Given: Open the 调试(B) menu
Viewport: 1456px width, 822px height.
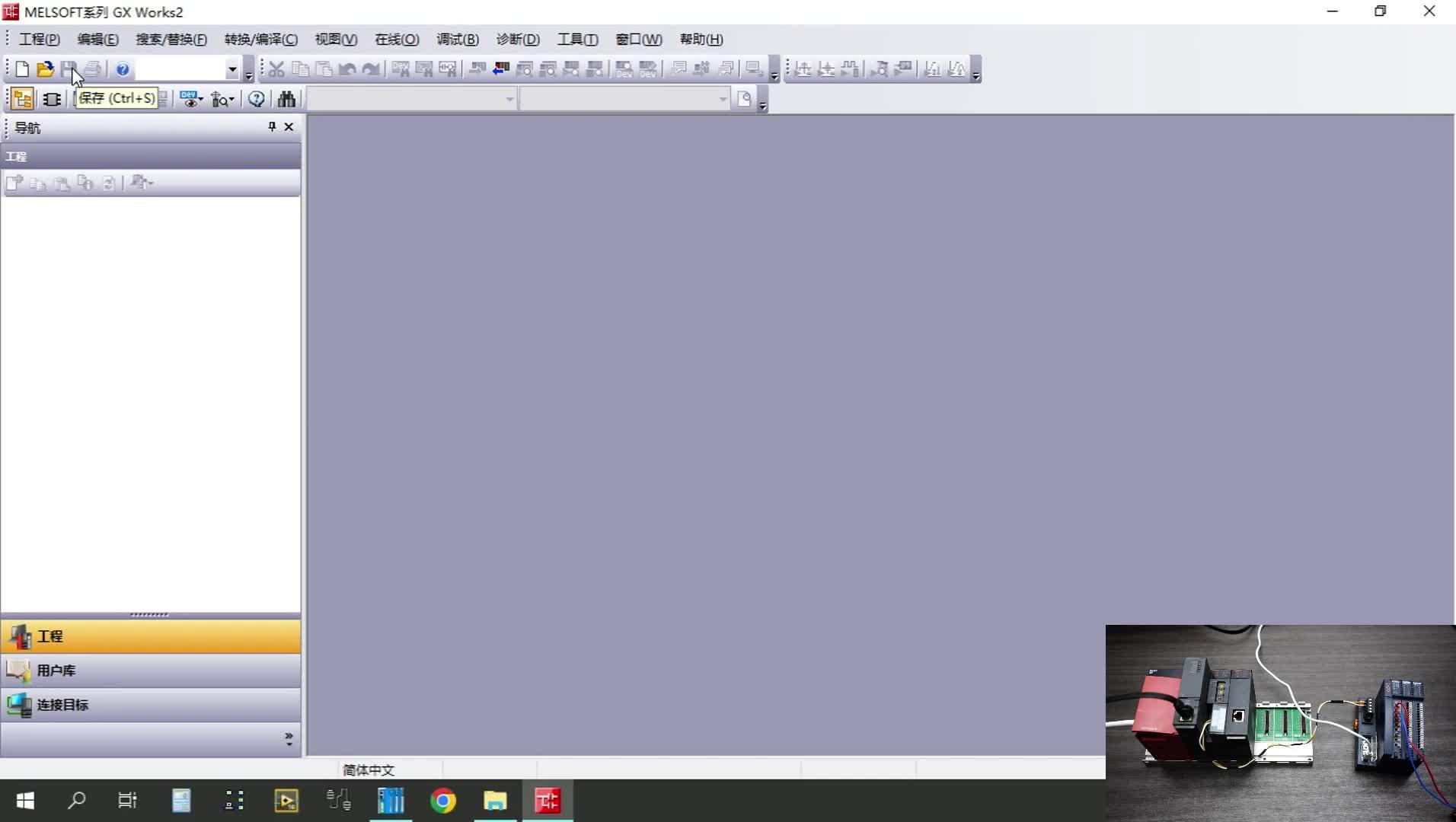Looking at the screenshot, I should coord(458,40).
